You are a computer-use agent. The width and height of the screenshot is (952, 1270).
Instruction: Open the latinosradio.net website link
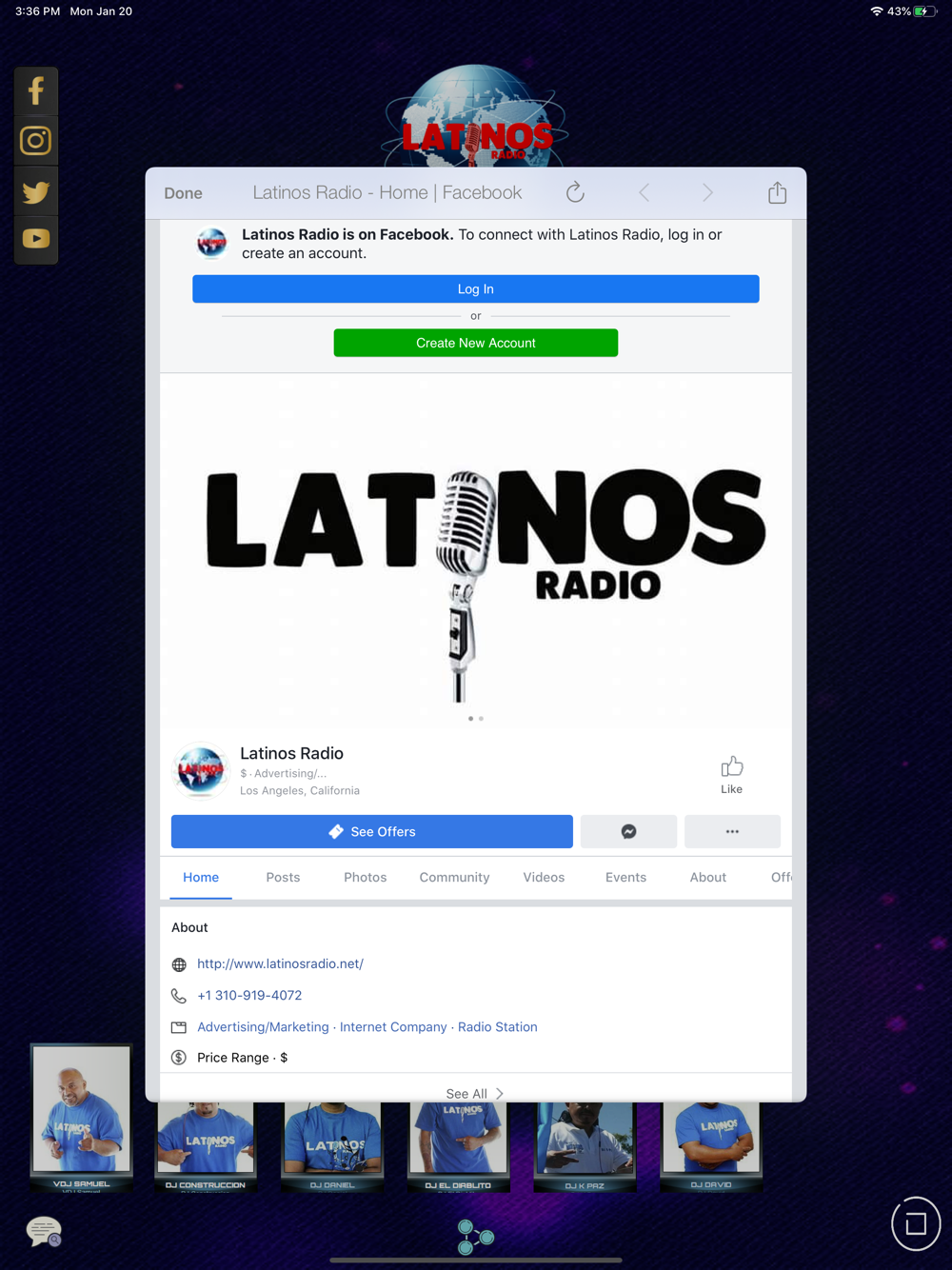(280, 963)
